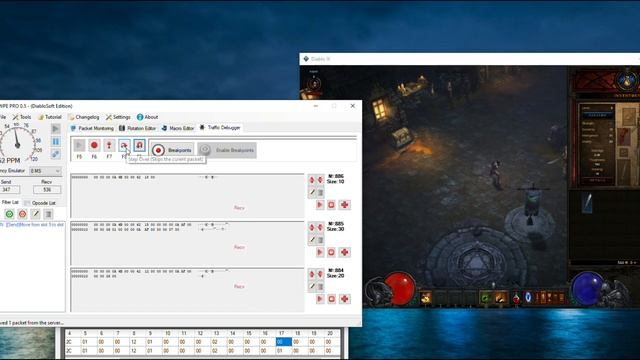Click the pencil edit icon for packet 885
Screen dimensions: 640x360
[x=312, y=240]
